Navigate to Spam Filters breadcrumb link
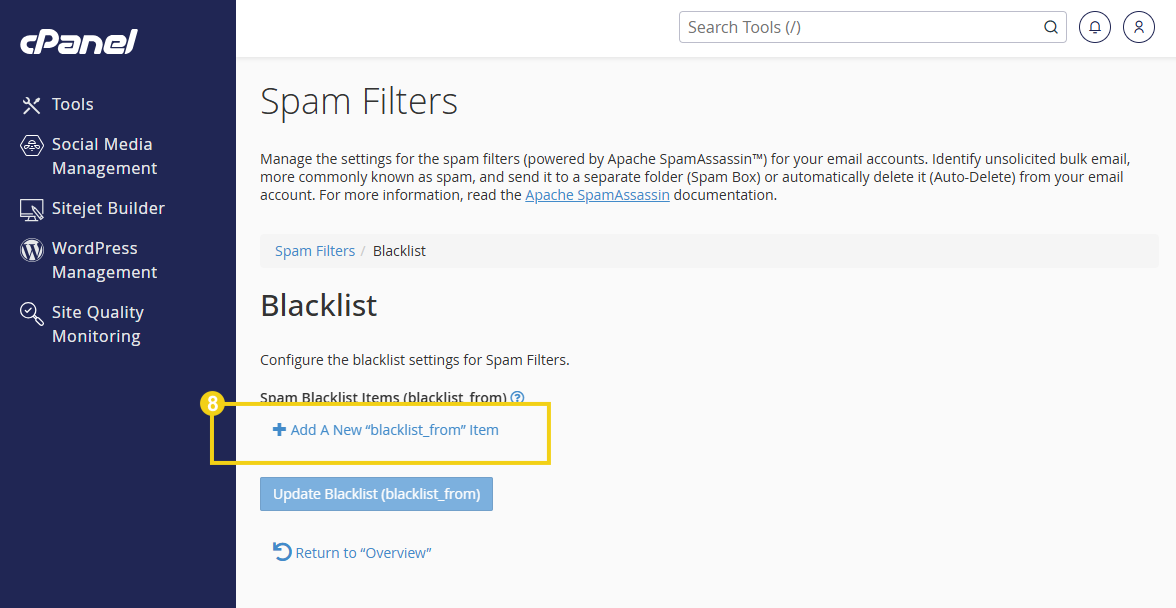The height and width of the screenshot is (608, 1176). tap(315, 251)
